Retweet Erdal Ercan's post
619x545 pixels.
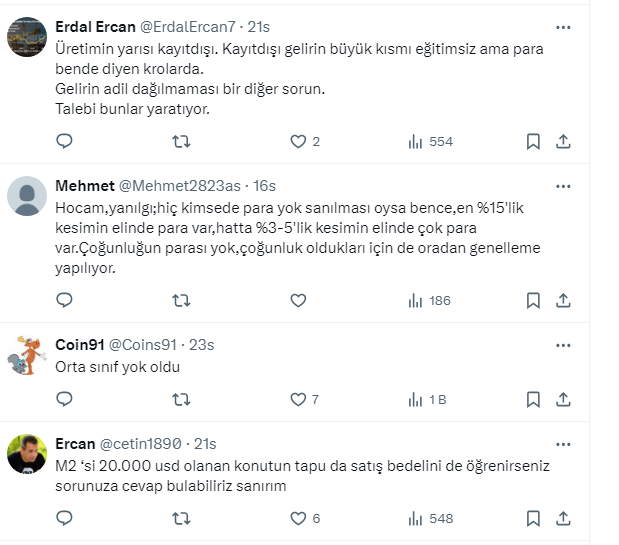click(x=181, y=142)
